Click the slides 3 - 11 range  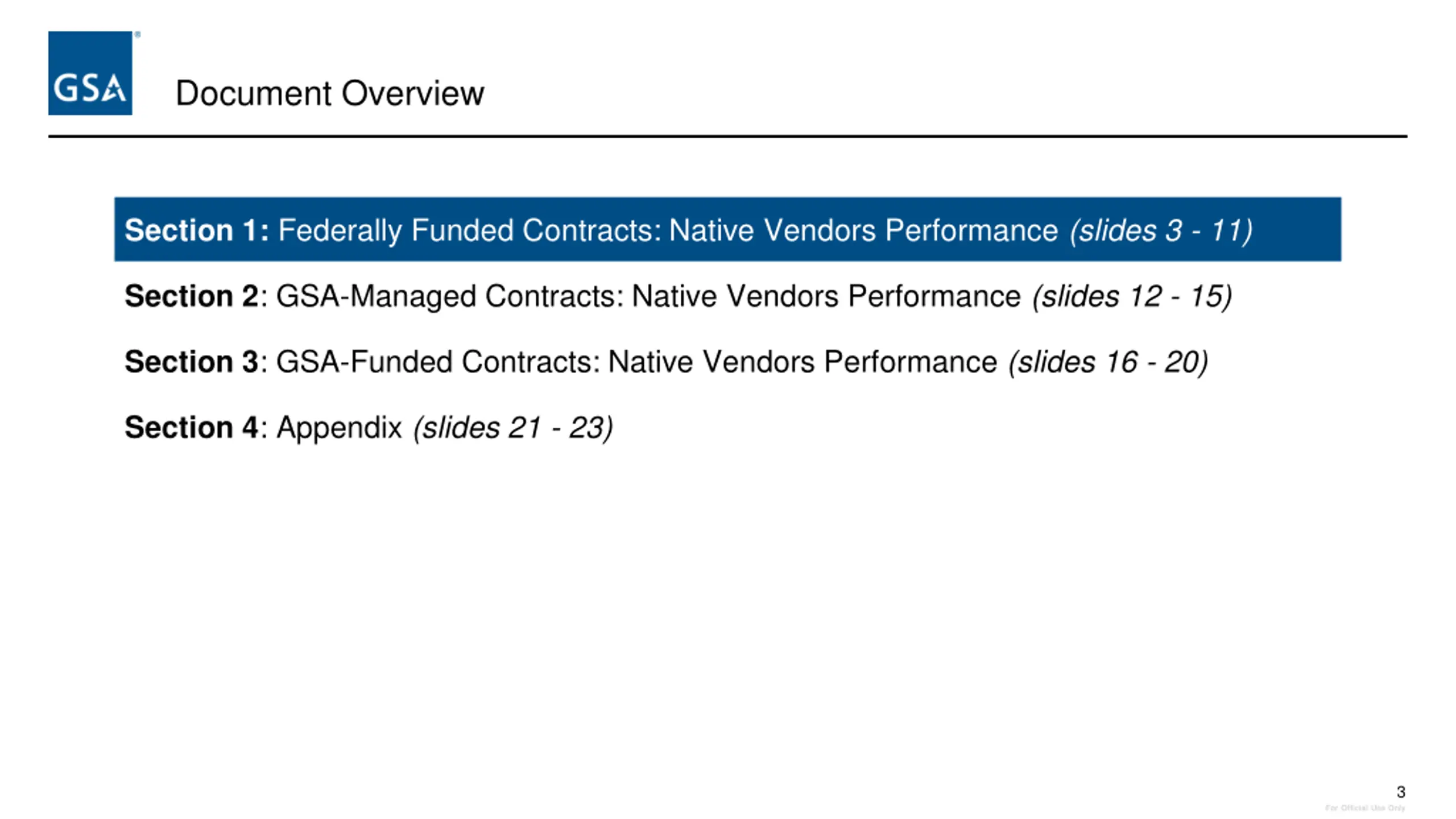(1161, 230)
